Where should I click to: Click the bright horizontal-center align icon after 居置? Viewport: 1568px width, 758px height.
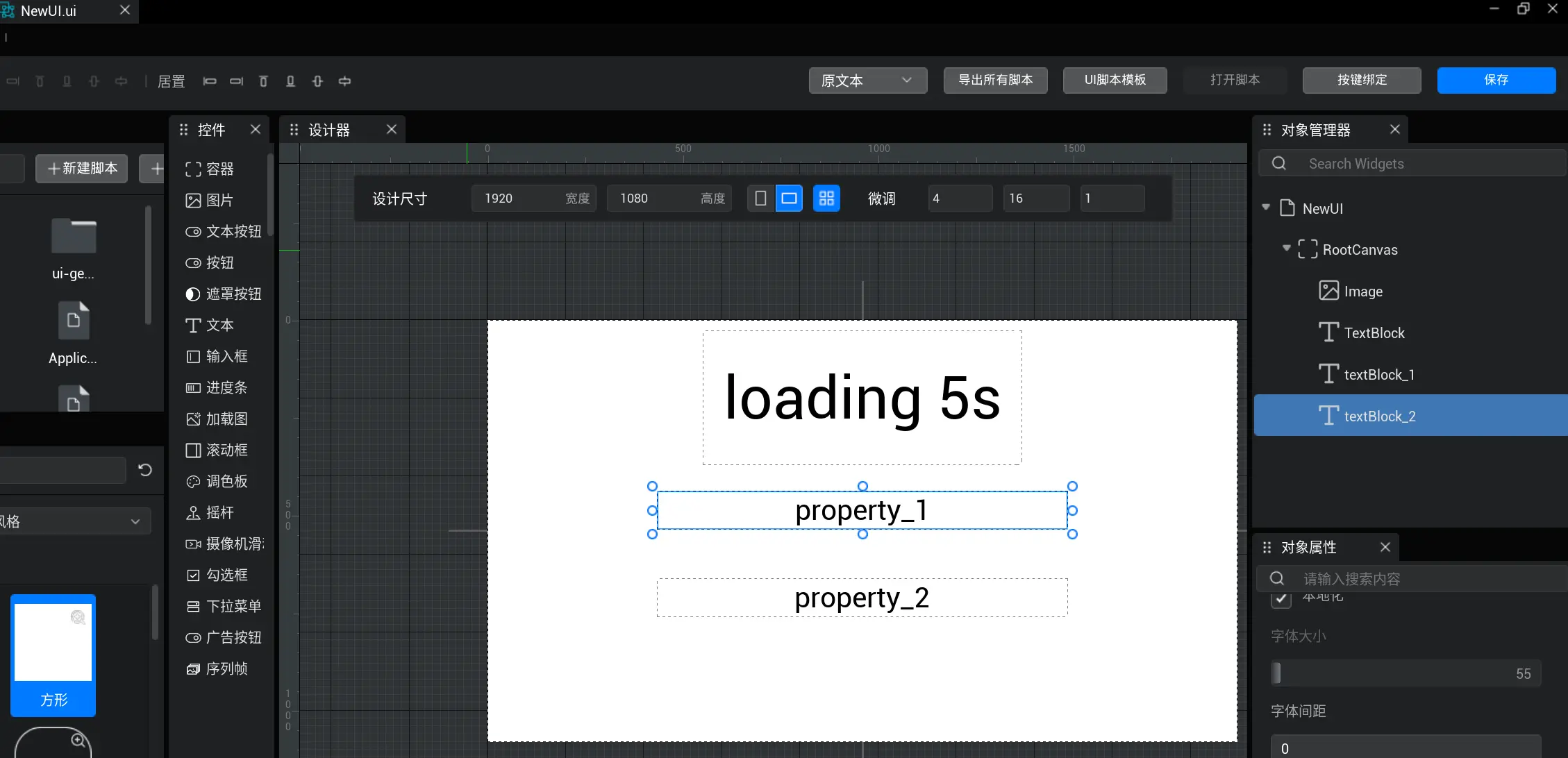(x=344, y=81)
